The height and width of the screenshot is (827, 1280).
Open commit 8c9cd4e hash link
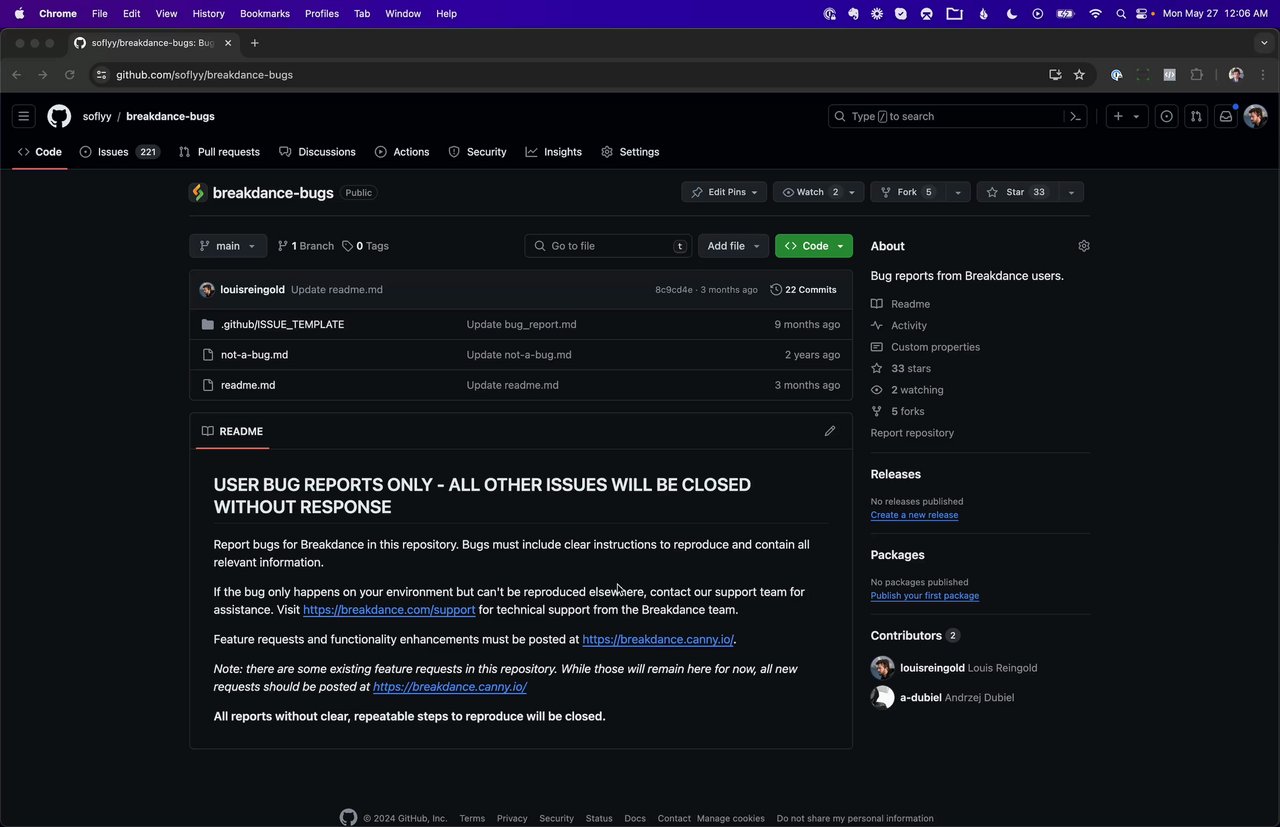674,290
